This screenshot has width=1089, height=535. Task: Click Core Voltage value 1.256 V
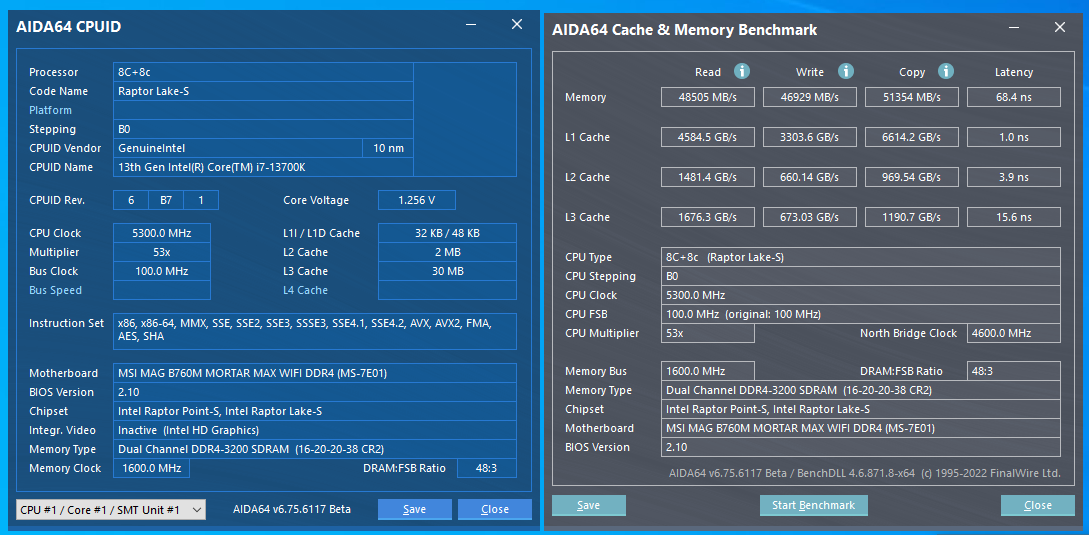click(x=417, y=200)
